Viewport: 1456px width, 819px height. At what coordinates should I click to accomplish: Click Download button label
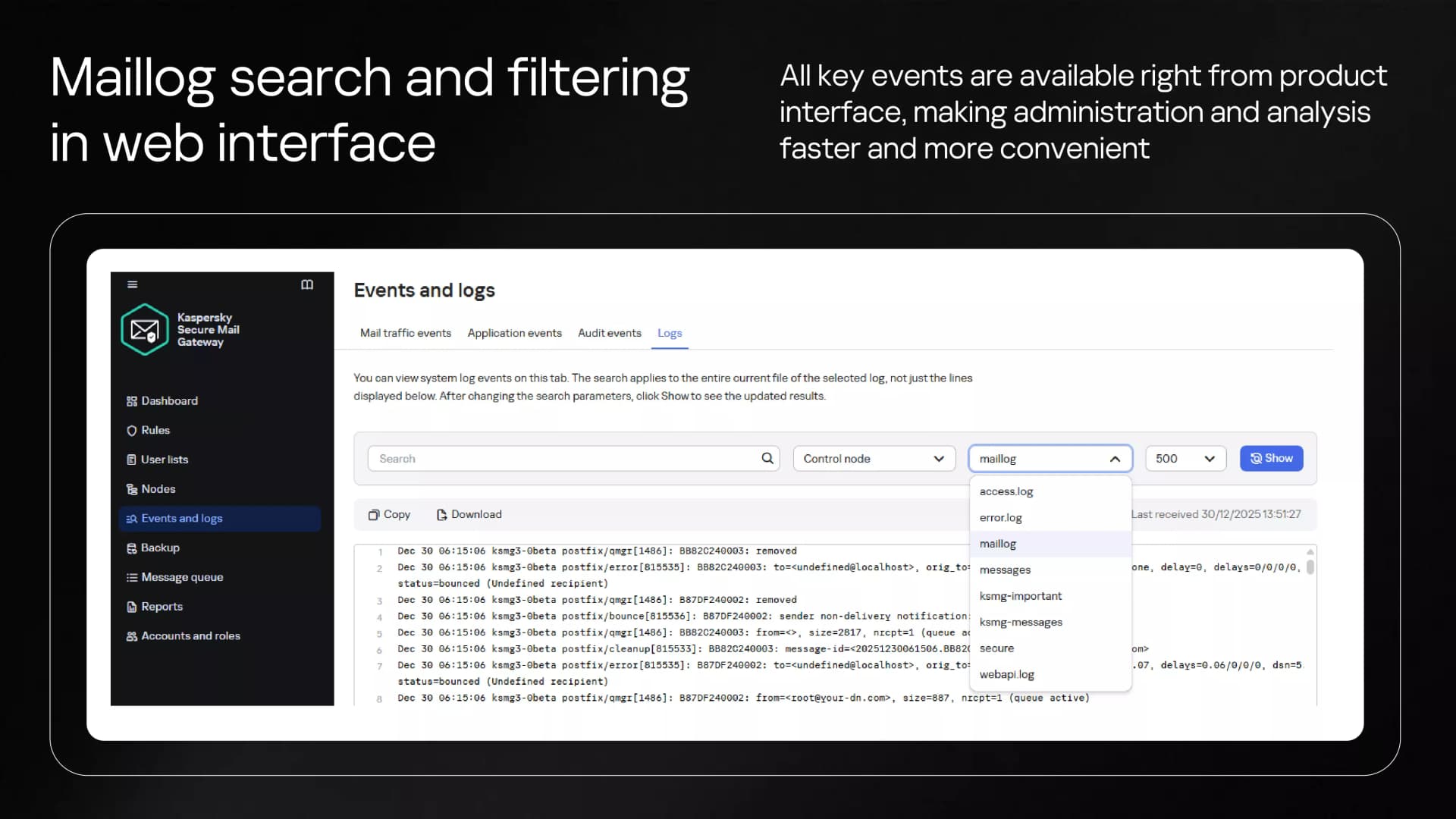[x=476, y=514]
